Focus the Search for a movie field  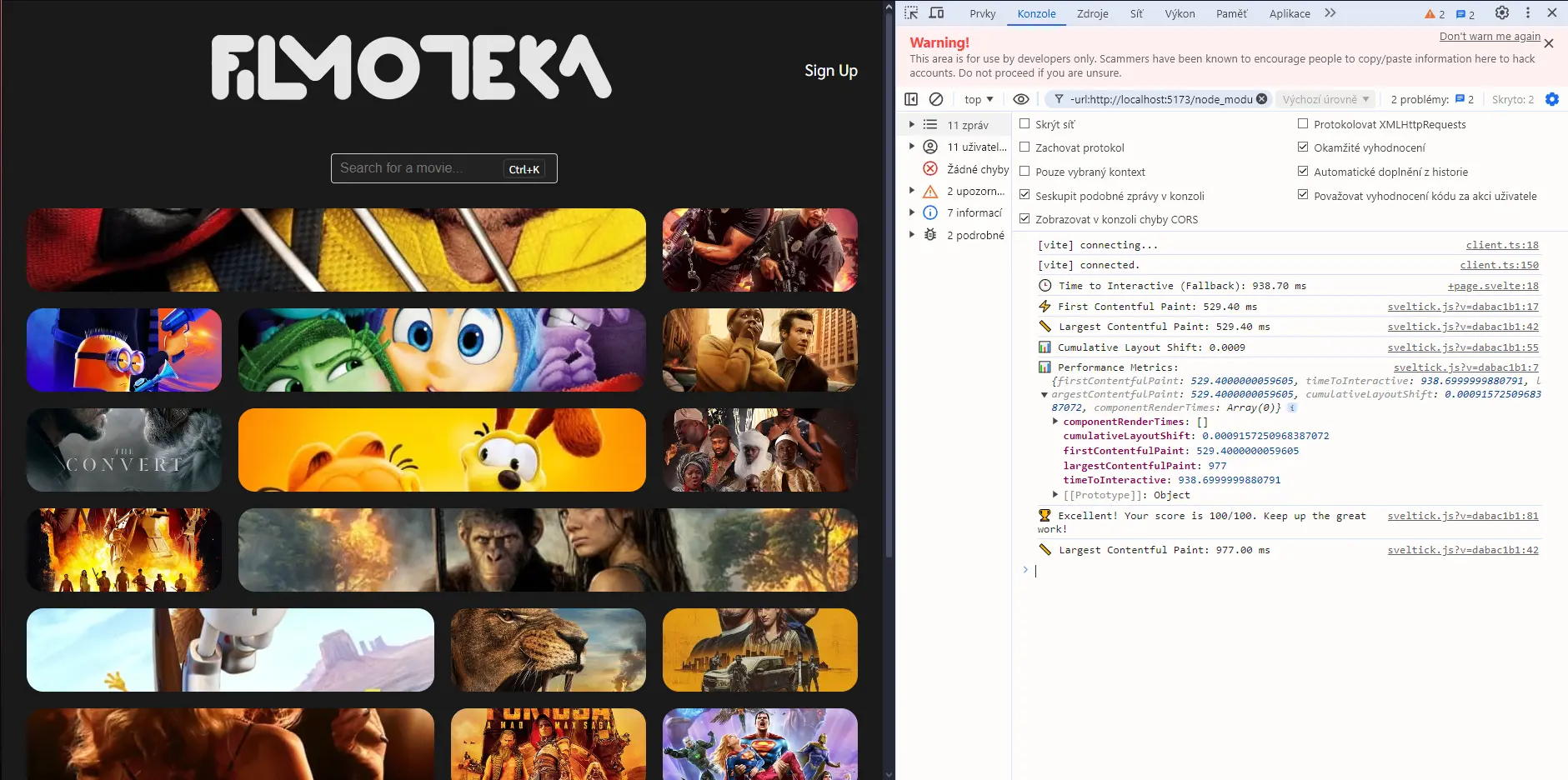coord(444,168)
